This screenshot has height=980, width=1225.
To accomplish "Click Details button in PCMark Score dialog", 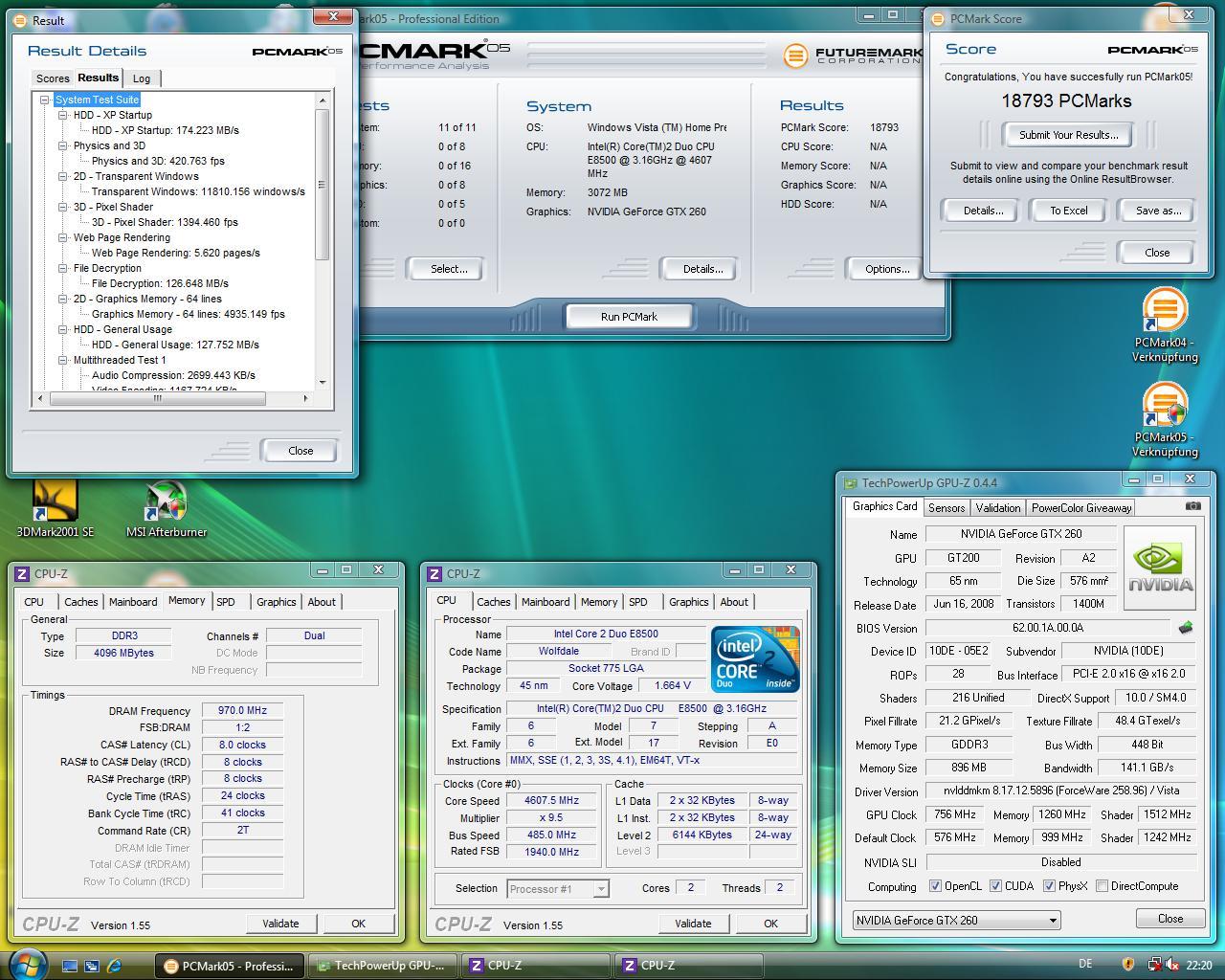I will click(983, 211).
